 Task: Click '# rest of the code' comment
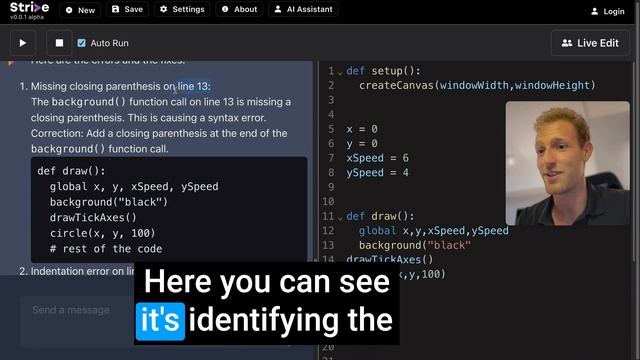click(106, 249)
